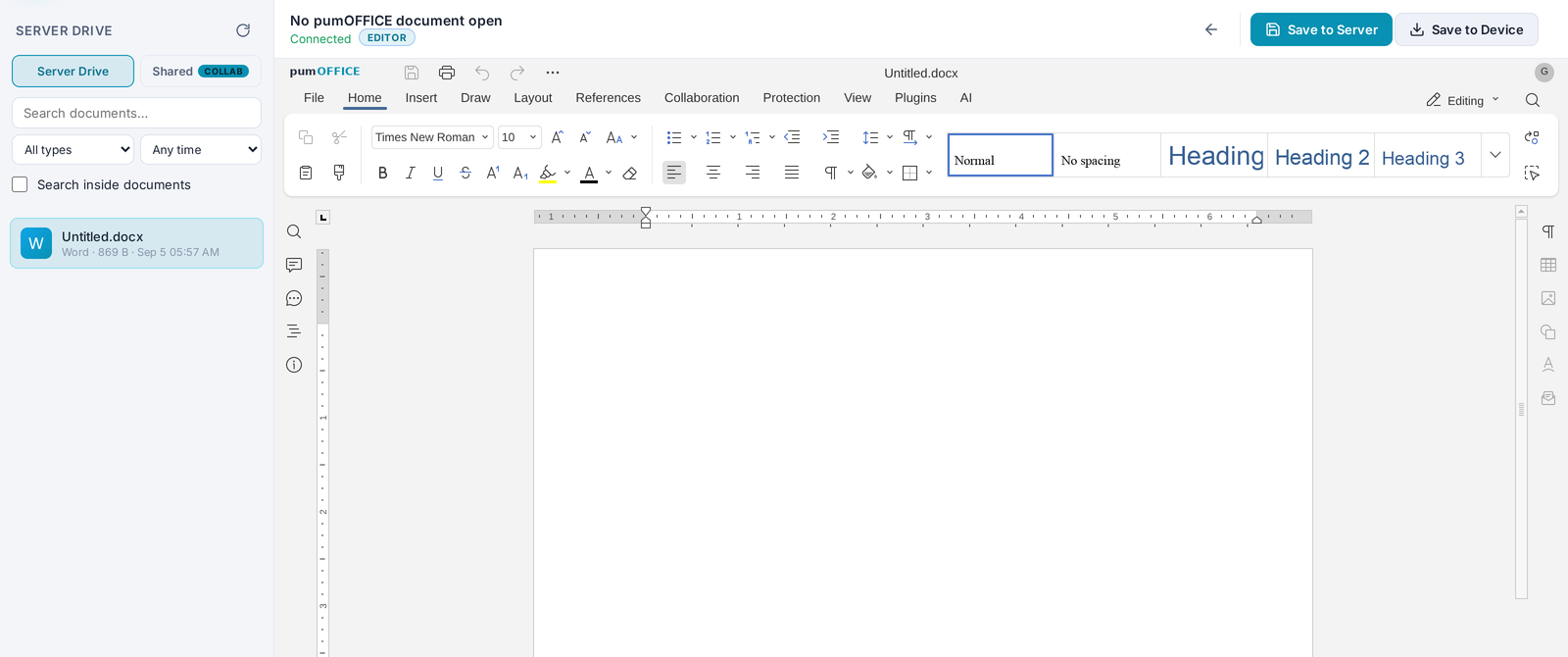Apply yellow highlight color
1568x657 pixels.
click(548, 174)
